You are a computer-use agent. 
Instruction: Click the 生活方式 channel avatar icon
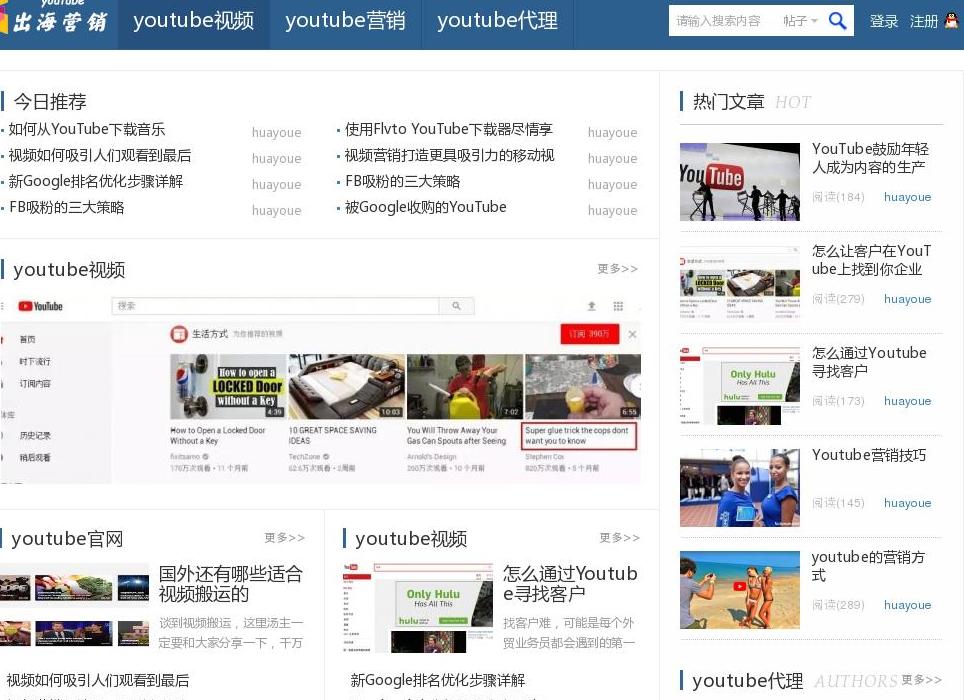(x=178, y=334)
